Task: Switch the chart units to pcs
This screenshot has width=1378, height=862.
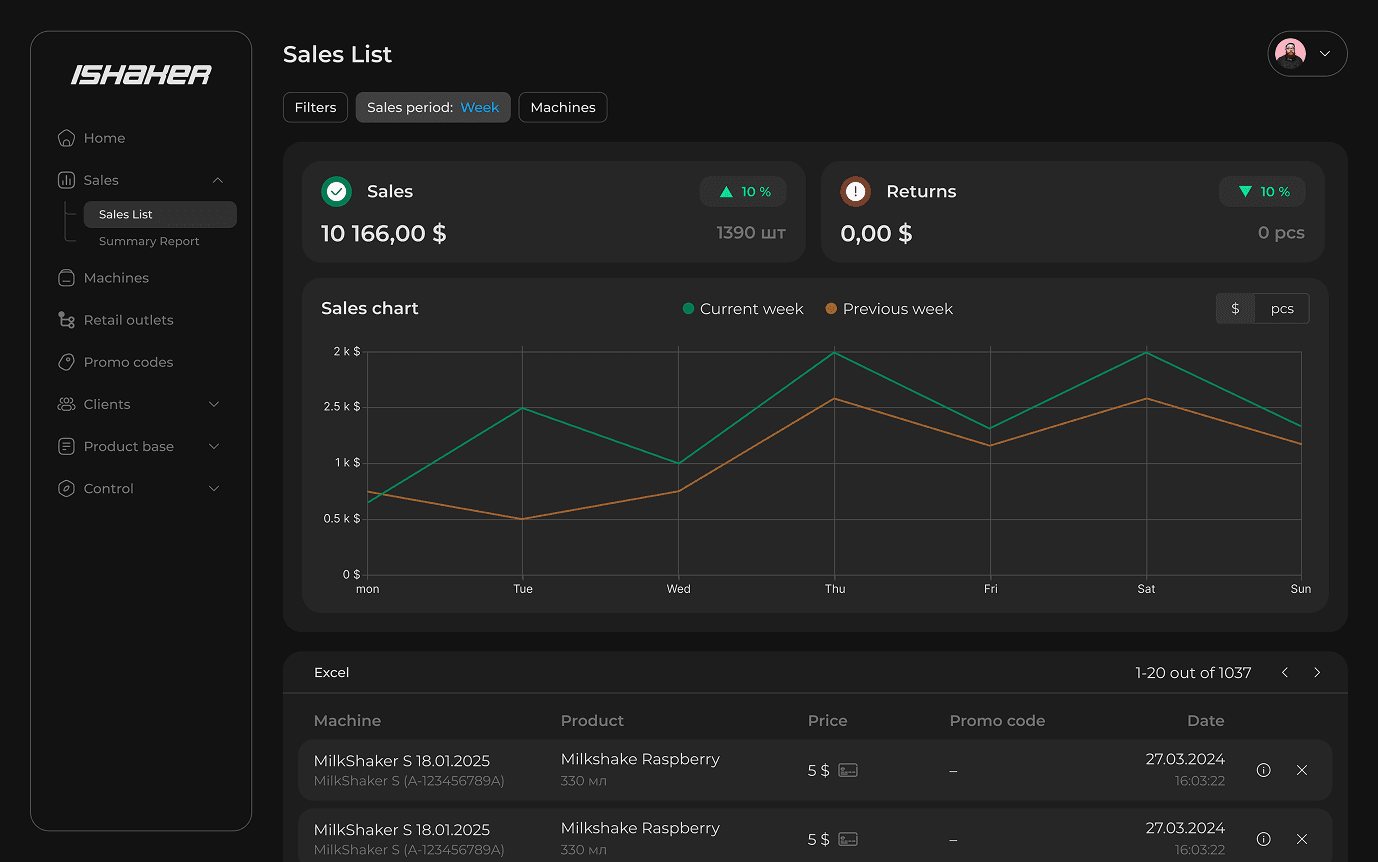Action: [x=1281, y=308]
